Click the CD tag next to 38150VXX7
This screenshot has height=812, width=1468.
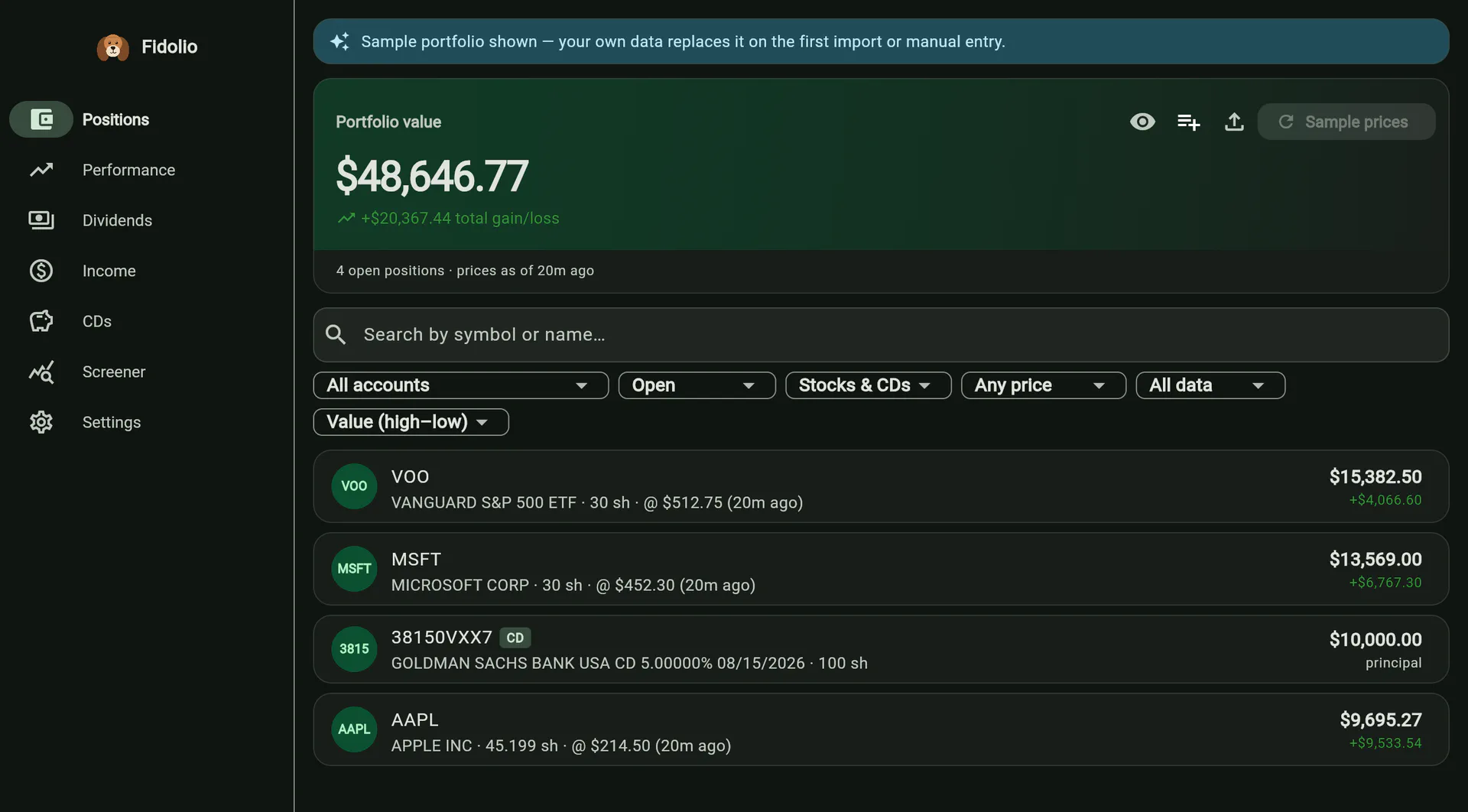pos(515,638)
